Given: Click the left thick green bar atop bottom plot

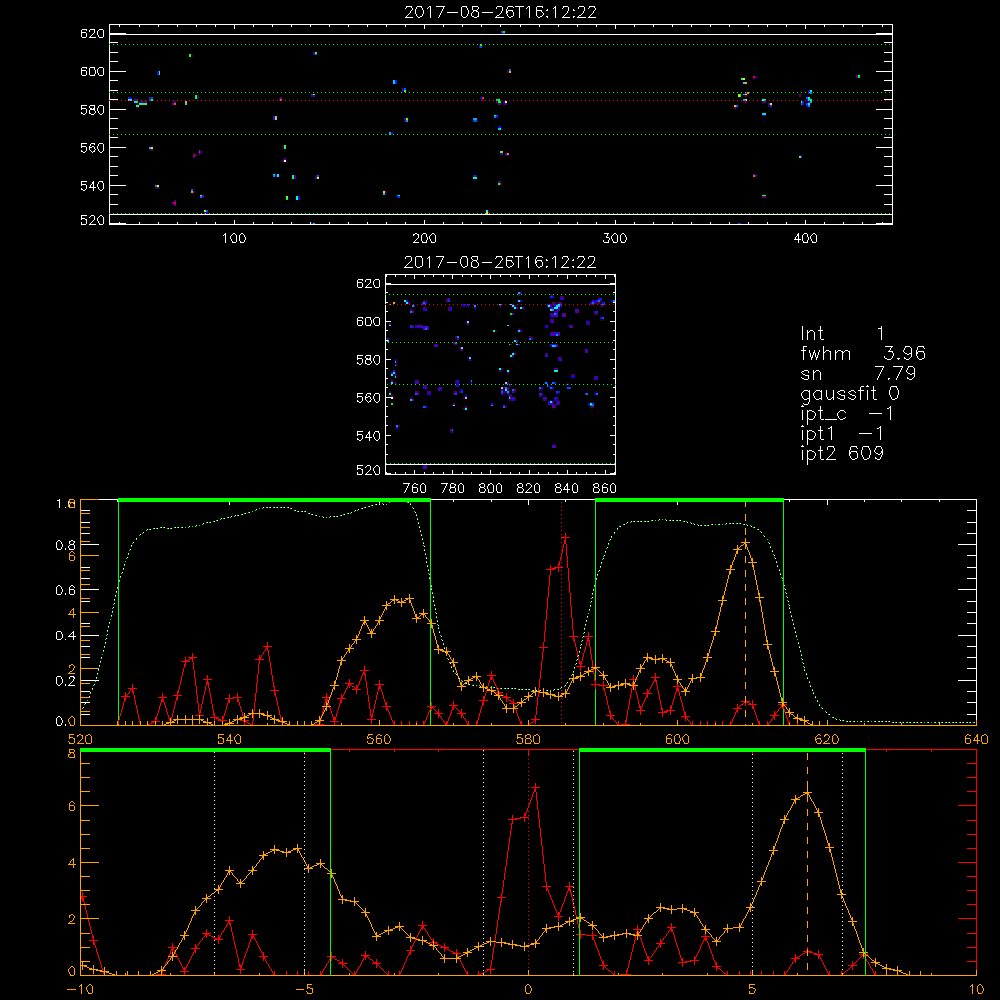Looking at the screenshot, I should click(205, 751).
